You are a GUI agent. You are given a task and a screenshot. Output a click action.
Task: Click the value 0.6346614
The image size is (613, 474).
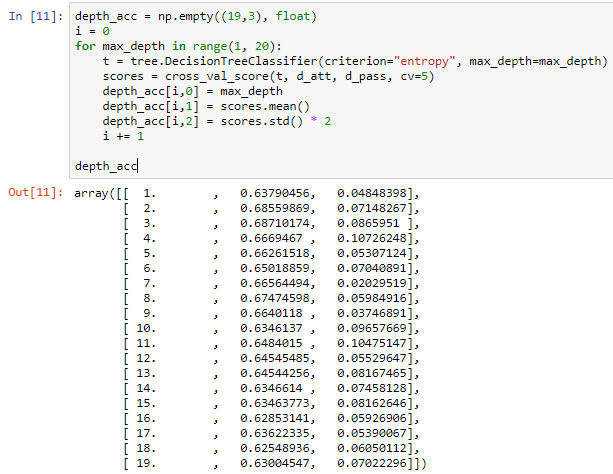(x=271, y=388)
